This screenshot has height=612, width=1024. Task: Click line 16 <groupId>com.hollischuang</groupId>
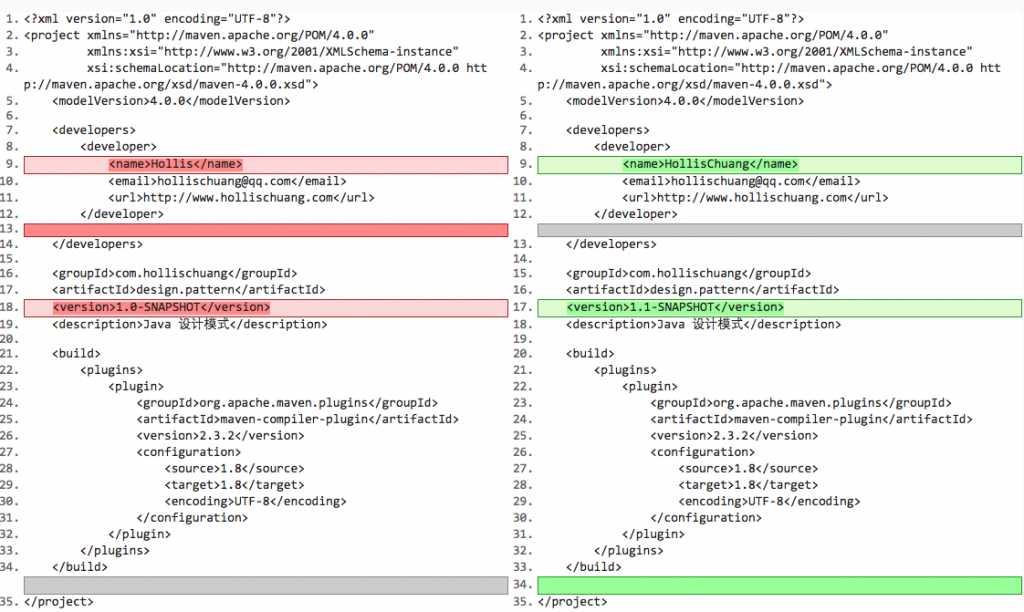[x=175, y=274]
